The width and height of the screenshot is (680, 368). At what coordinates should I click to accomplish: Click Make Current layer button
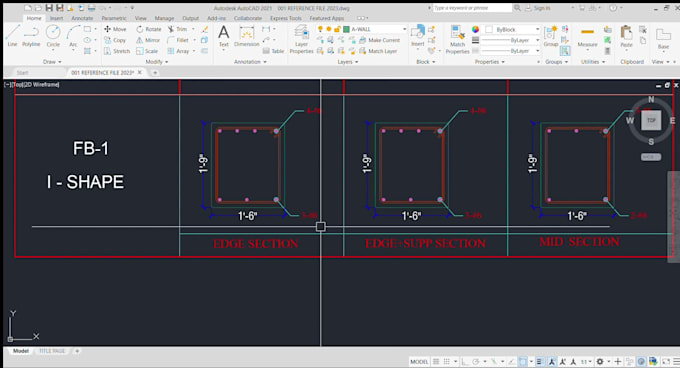point(379,40)
